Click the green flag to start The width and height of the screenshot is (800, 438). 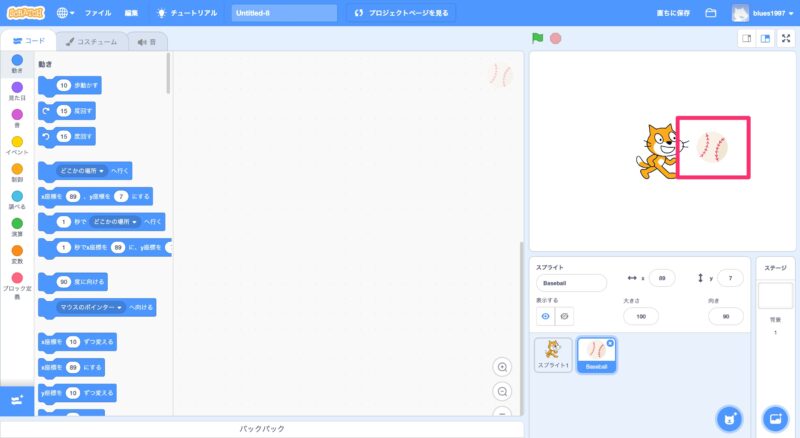[538, 38]
